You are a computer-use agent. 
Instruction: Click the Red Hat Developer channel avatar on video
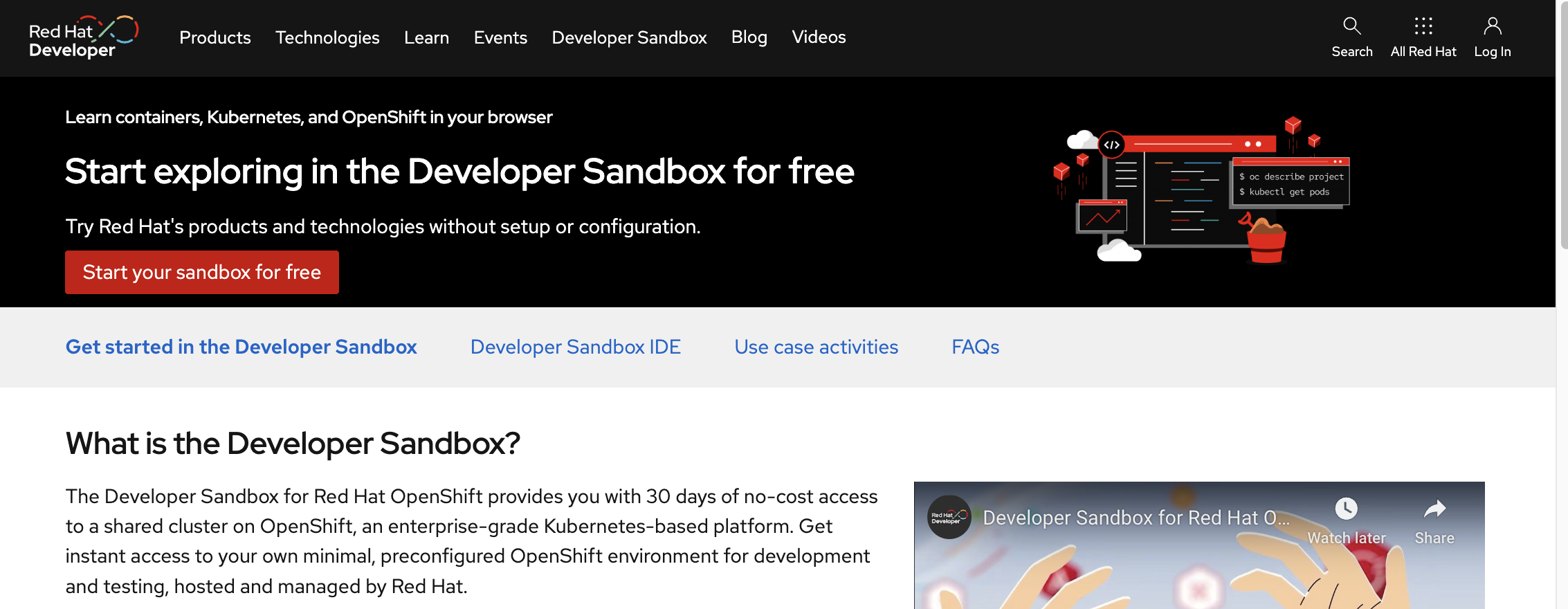coord(949,517)
